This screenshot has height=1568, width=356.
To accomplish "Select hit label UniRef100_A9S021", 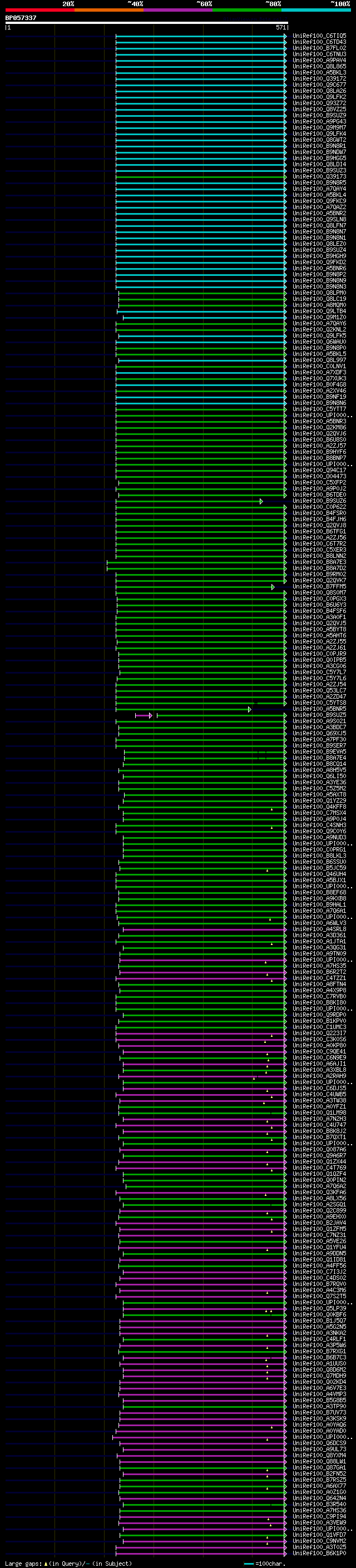I will click(319, 721).
